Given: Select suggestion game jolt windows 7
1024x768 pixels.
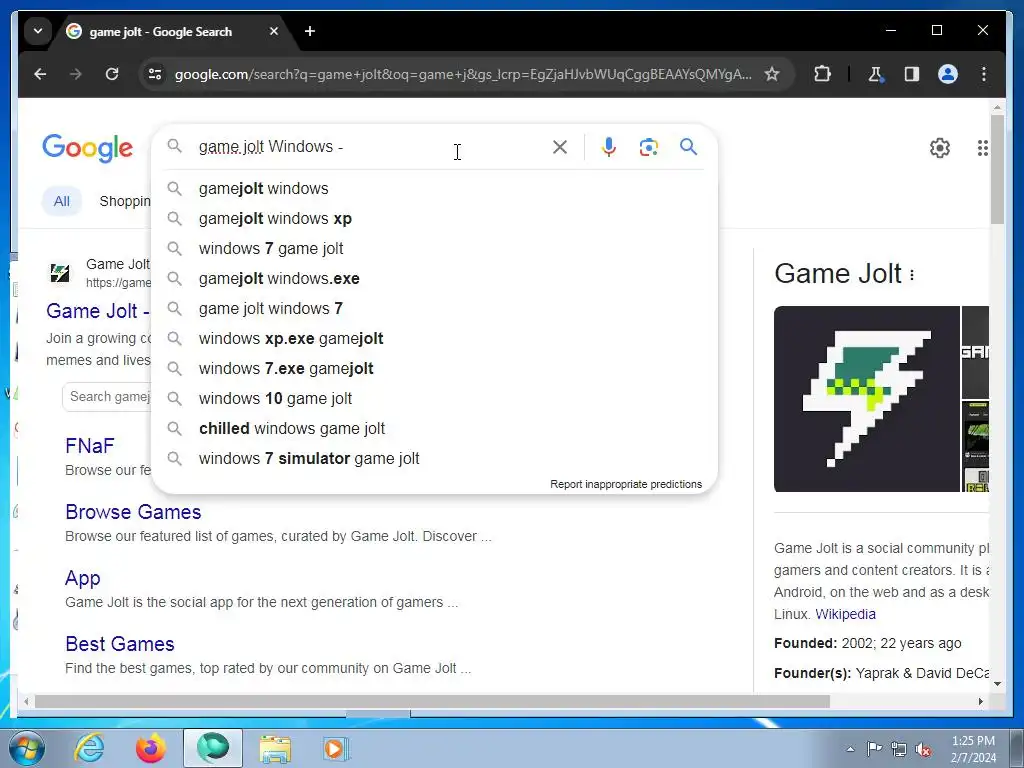Looking at the screenshot, I should tap(434, 309).
